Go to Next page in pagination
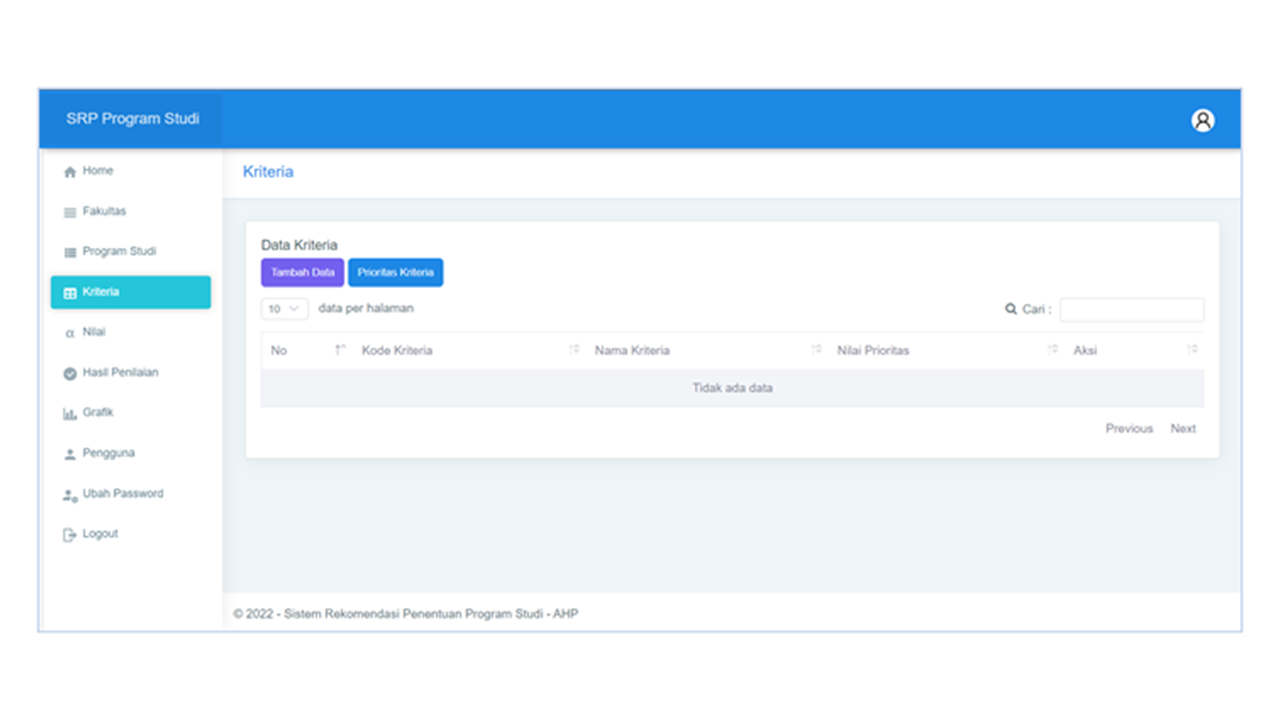This screenshot has width=1280, height=720. (x=1183, y=428)
